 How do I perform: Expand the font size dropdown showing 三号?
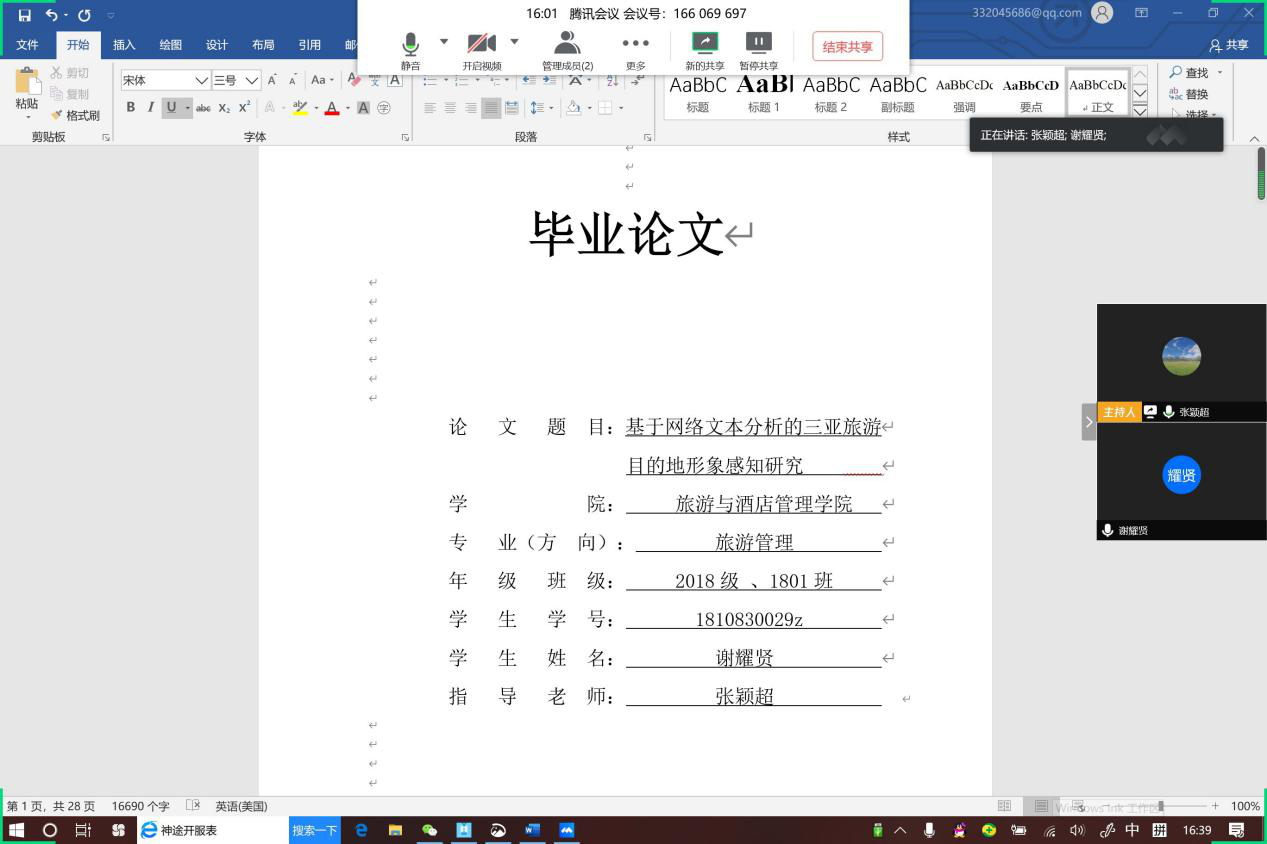(252, 80)
